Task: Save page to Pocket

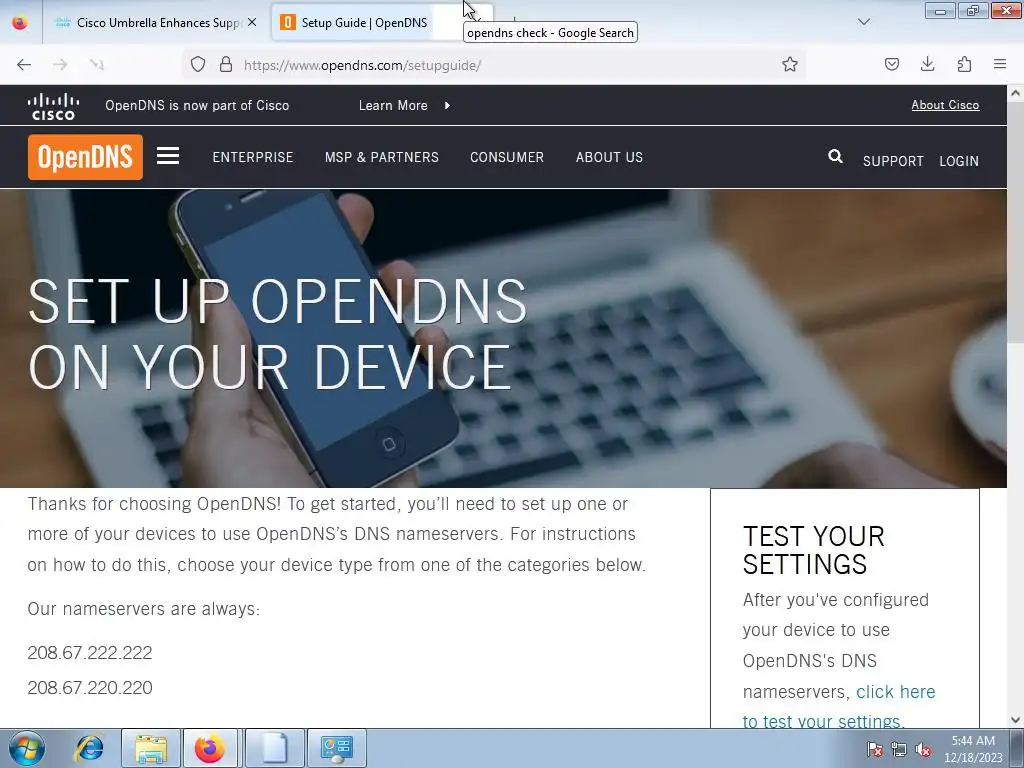Action: coord(892,64)
